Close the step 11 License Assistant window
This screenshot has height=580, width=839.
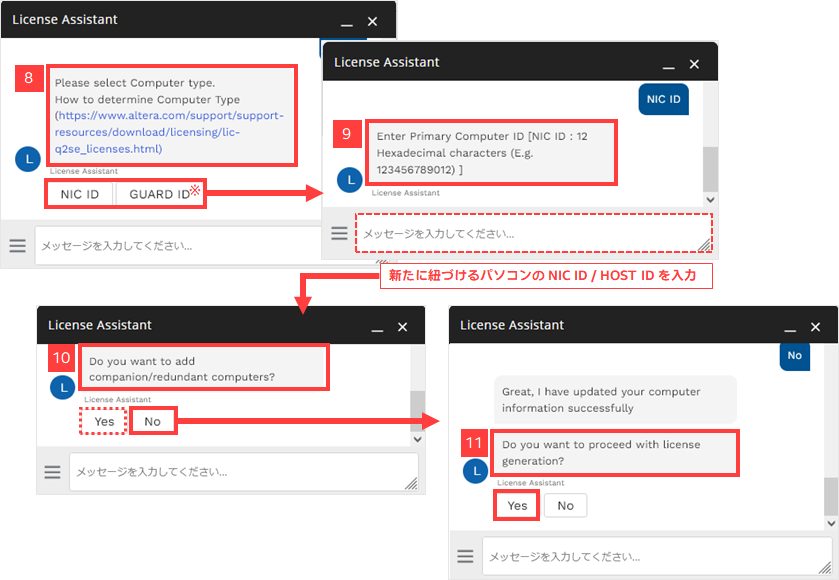815,327
